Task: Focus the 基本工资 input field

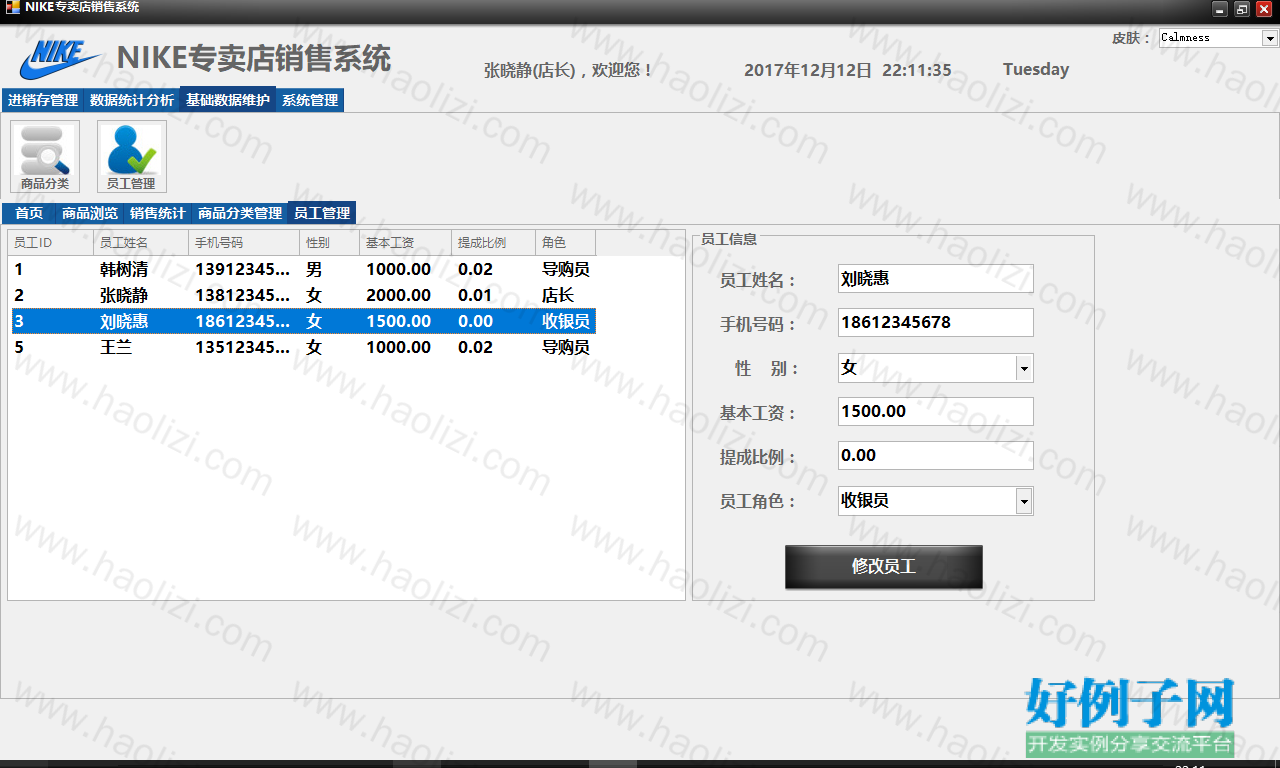Action: click(x=936, y=412)
